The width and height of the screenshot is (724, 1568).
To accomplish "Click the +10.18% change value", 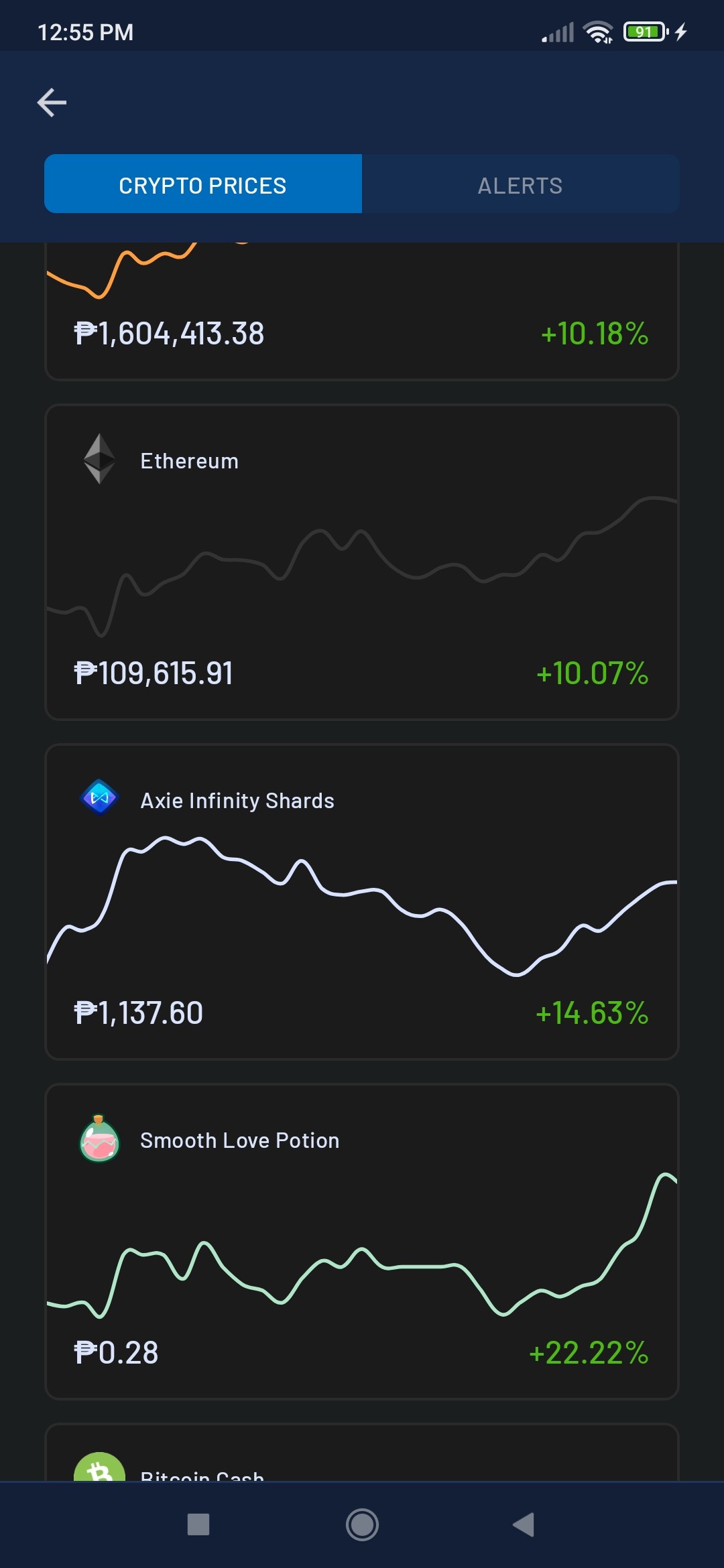I will point(595,334).
